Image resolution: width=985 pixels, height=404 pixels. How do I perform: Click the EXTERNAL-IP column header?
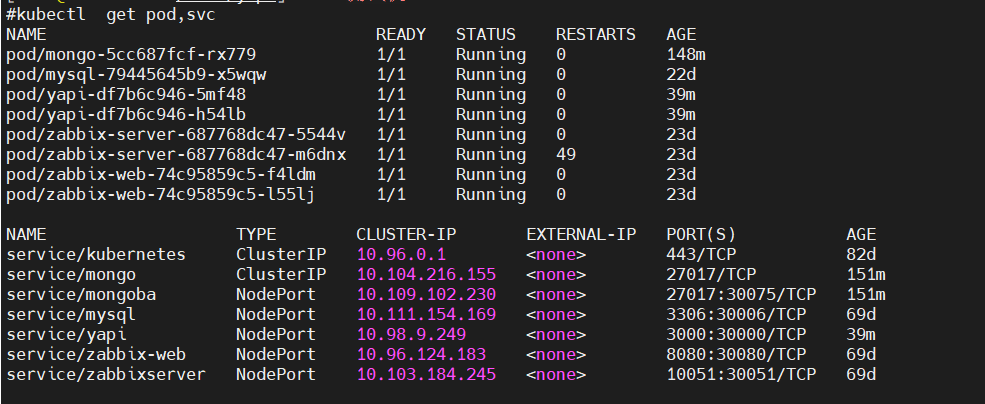(x=581, y=235)
